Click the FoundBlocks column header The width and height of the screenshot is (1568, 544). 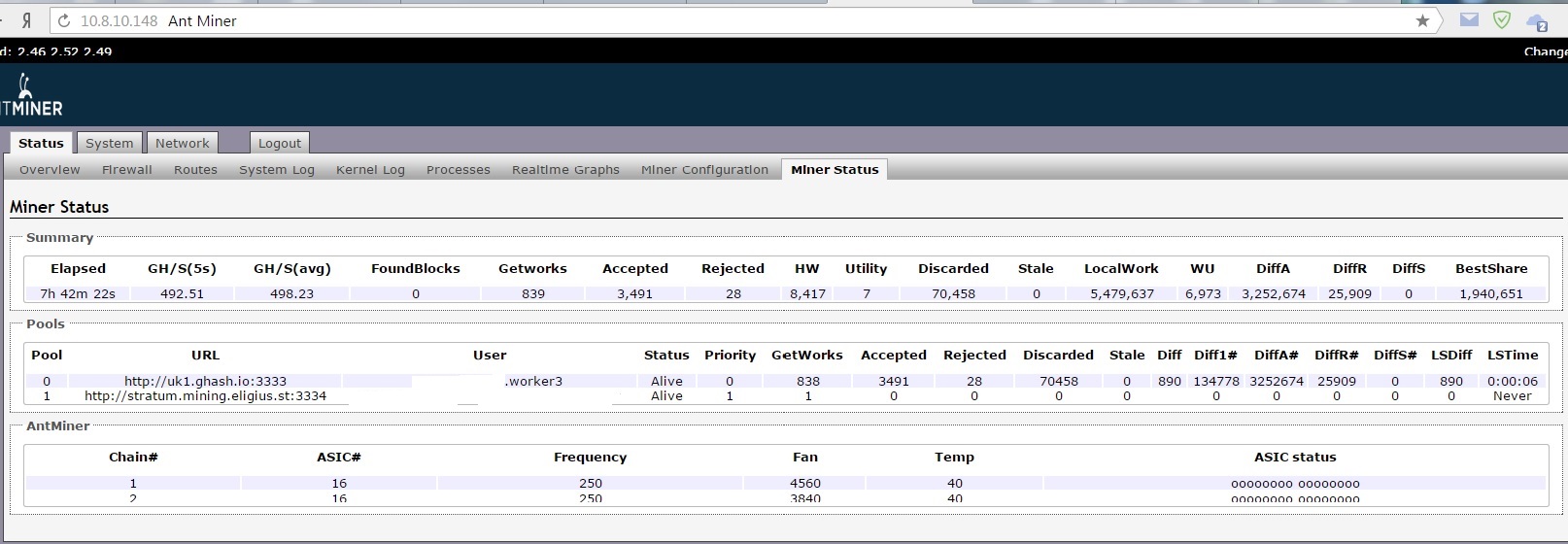point(416,268)
